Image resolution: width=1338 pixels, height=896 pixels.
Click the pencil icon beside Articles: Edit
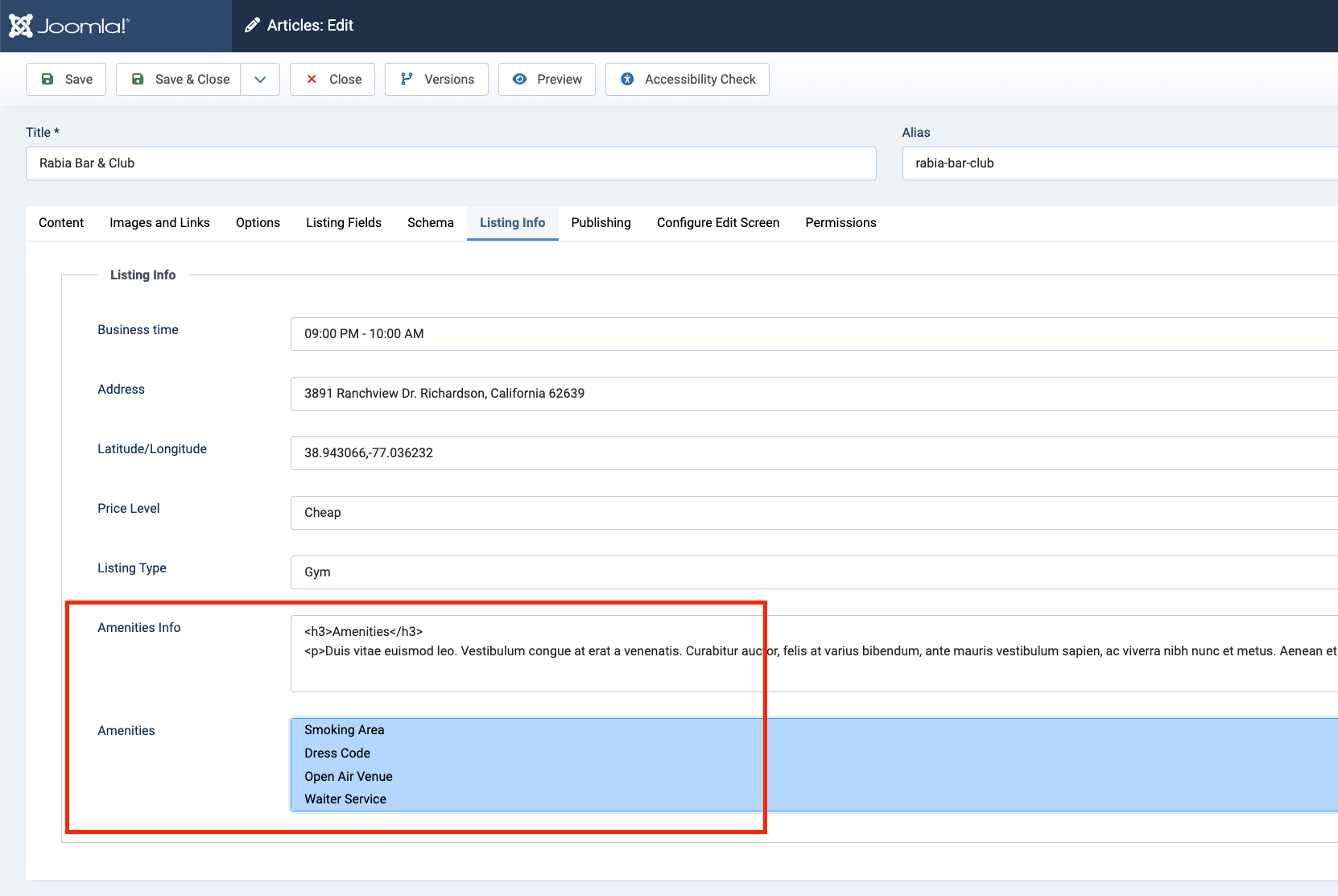click(252, 26)
